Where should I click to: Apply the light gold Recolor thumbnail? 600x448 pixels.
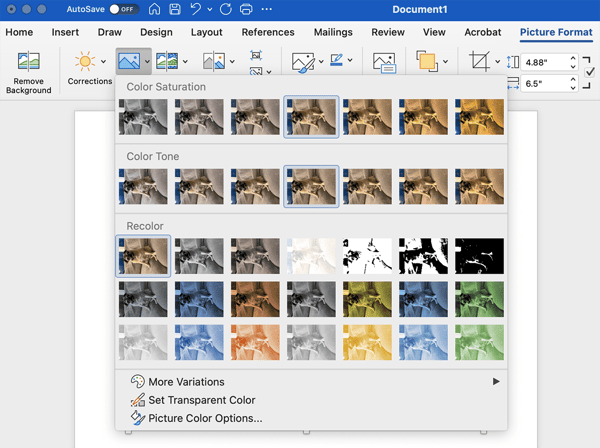click(x=367, y=342)
